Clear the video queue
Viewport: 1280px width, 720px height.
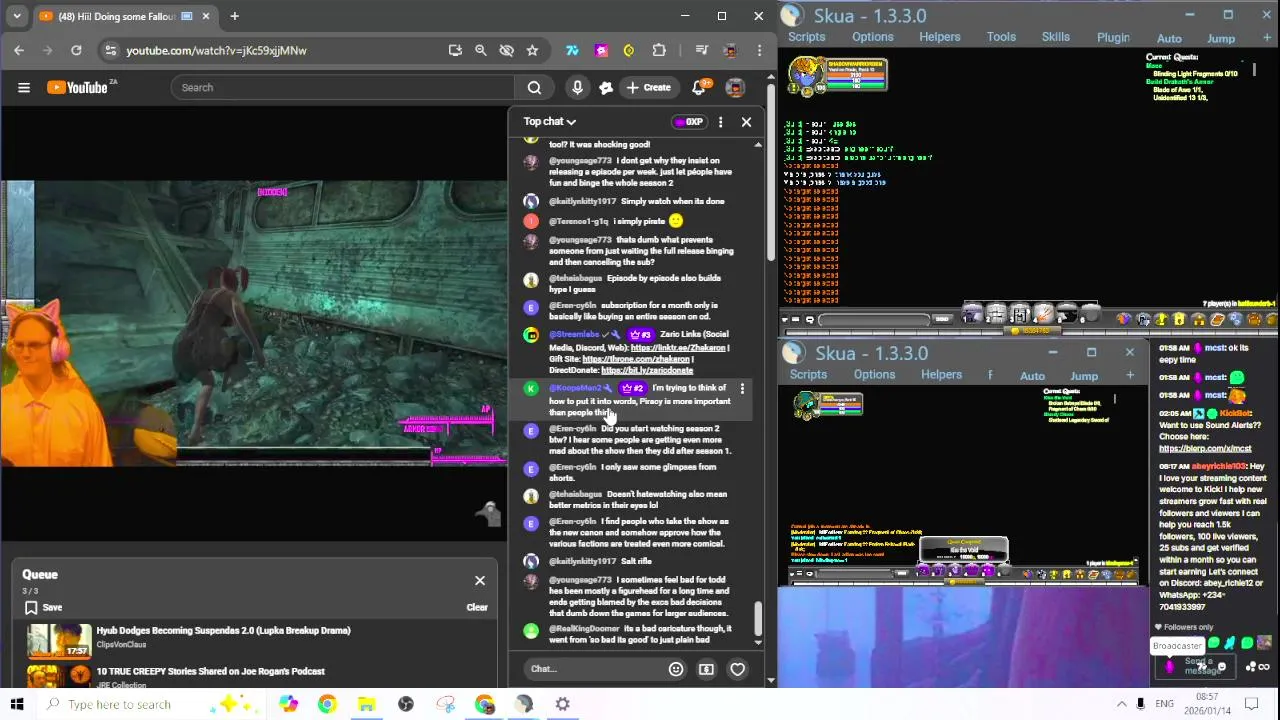pyautogui.click(x=477, y=607)
